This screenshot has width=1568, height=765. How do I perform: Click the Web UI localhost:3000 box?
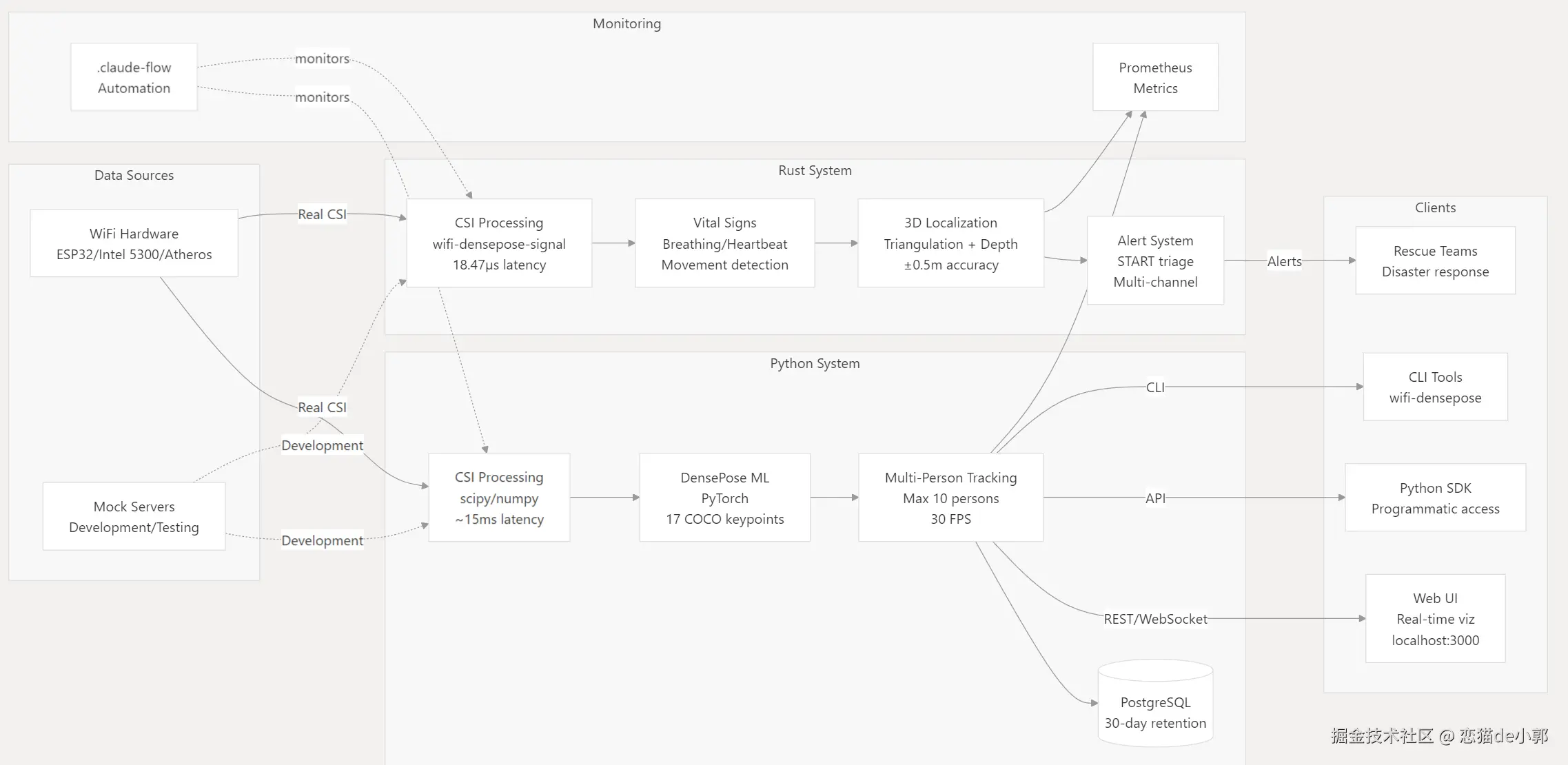tap(1435, 618)
